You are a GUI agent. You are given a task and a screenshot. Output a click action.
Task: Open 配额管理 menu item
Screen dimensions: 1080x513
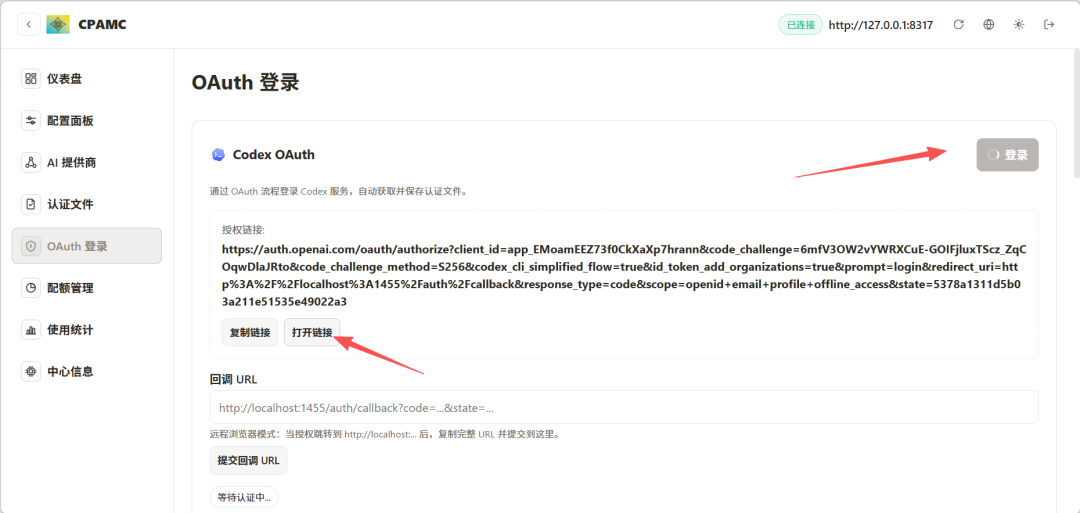(87, 288)
